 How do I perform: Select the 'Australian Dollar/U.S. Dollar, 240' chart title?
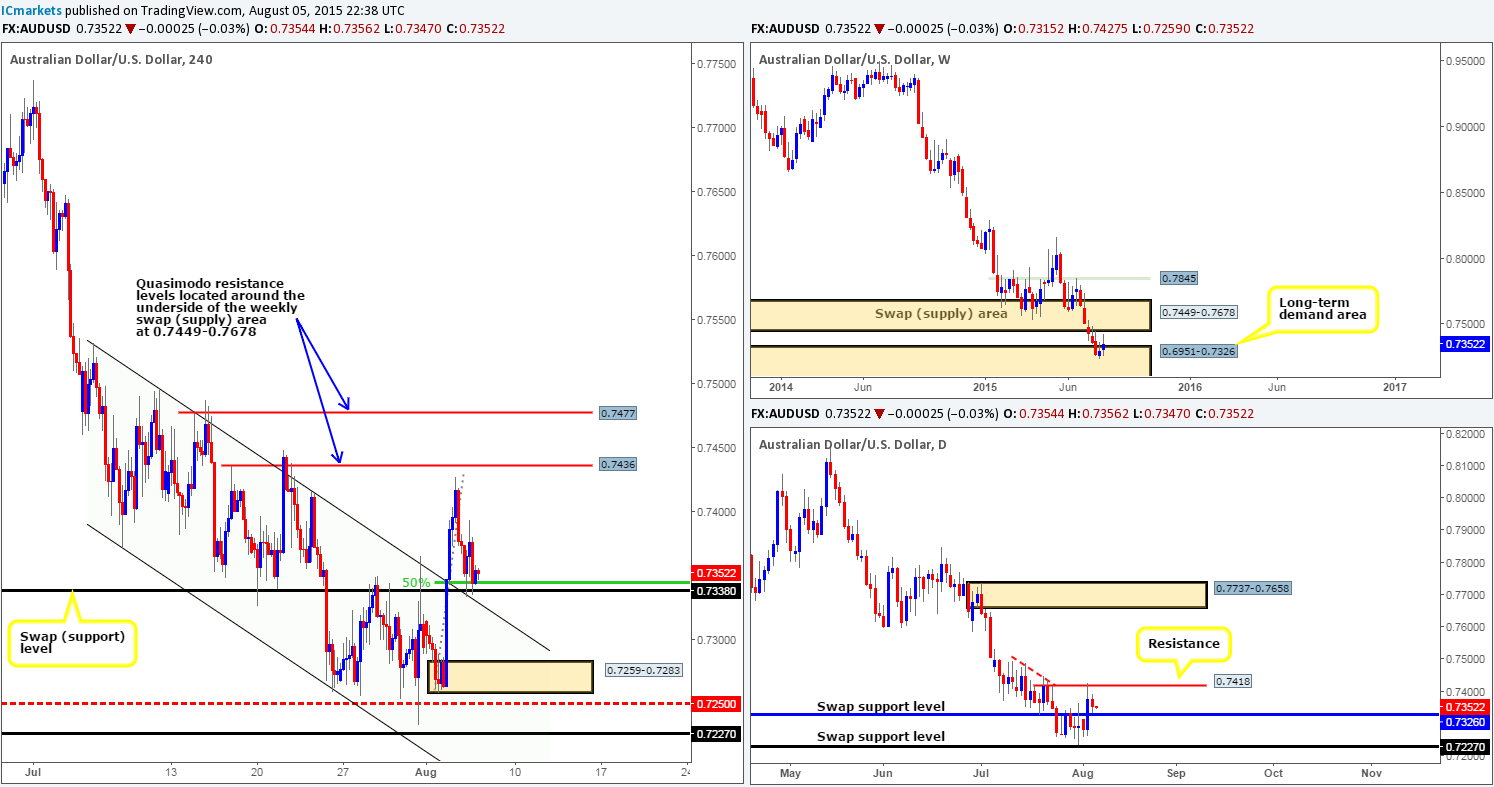(111, 60)
